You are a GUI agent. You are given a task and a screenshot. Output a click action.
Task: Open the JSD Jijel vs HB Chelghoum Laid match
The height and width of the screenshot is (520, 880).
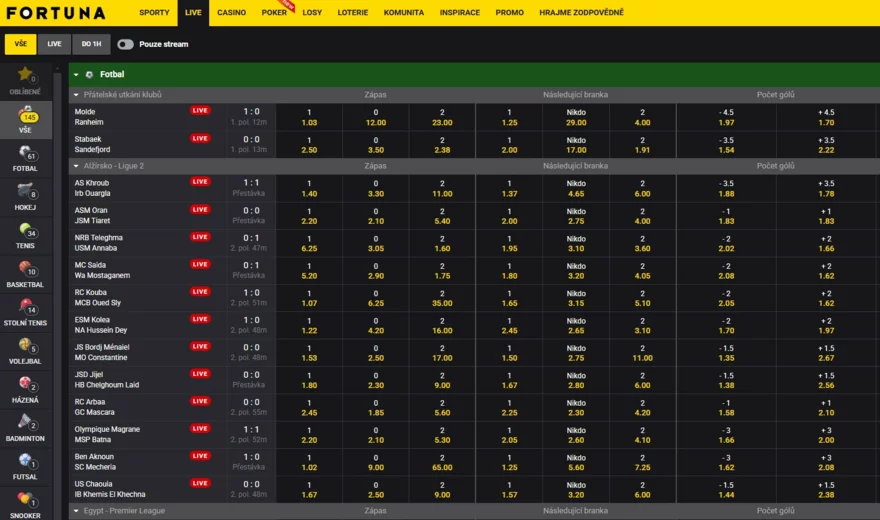(x=107, y=380)
